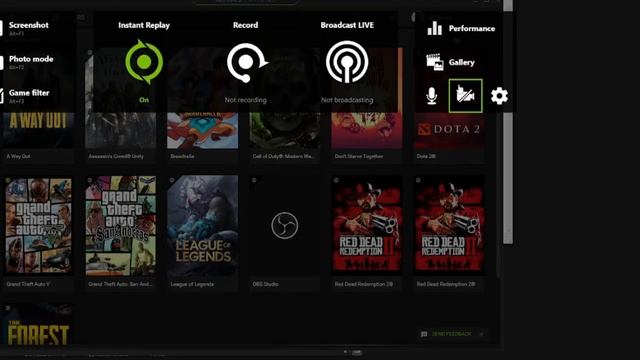The height and width of the screenshot is (360, 640).
Task: Click the A Way Out caption
Action: point(18,156)
